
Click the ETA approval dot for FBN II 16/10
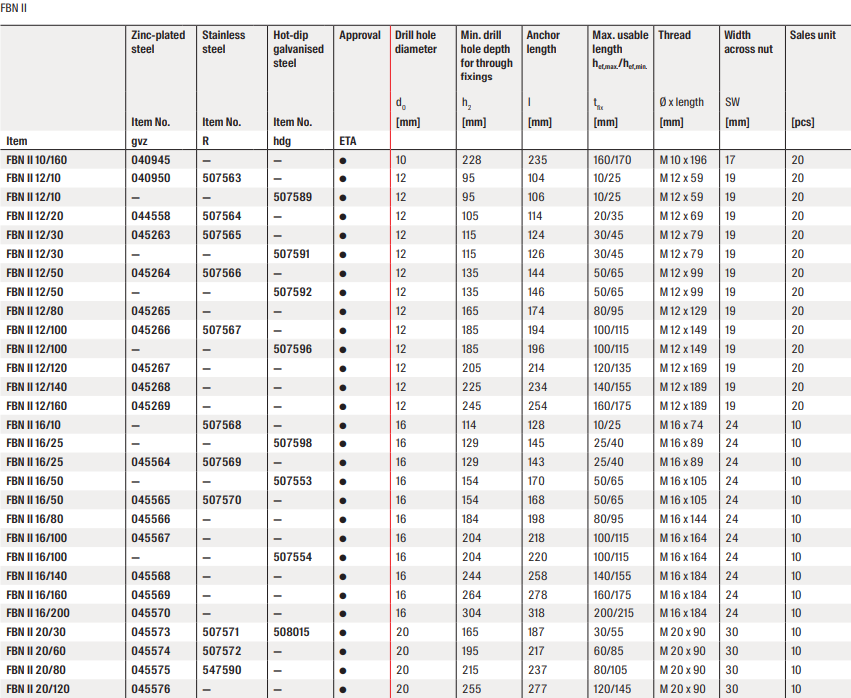tap(343, 425)
